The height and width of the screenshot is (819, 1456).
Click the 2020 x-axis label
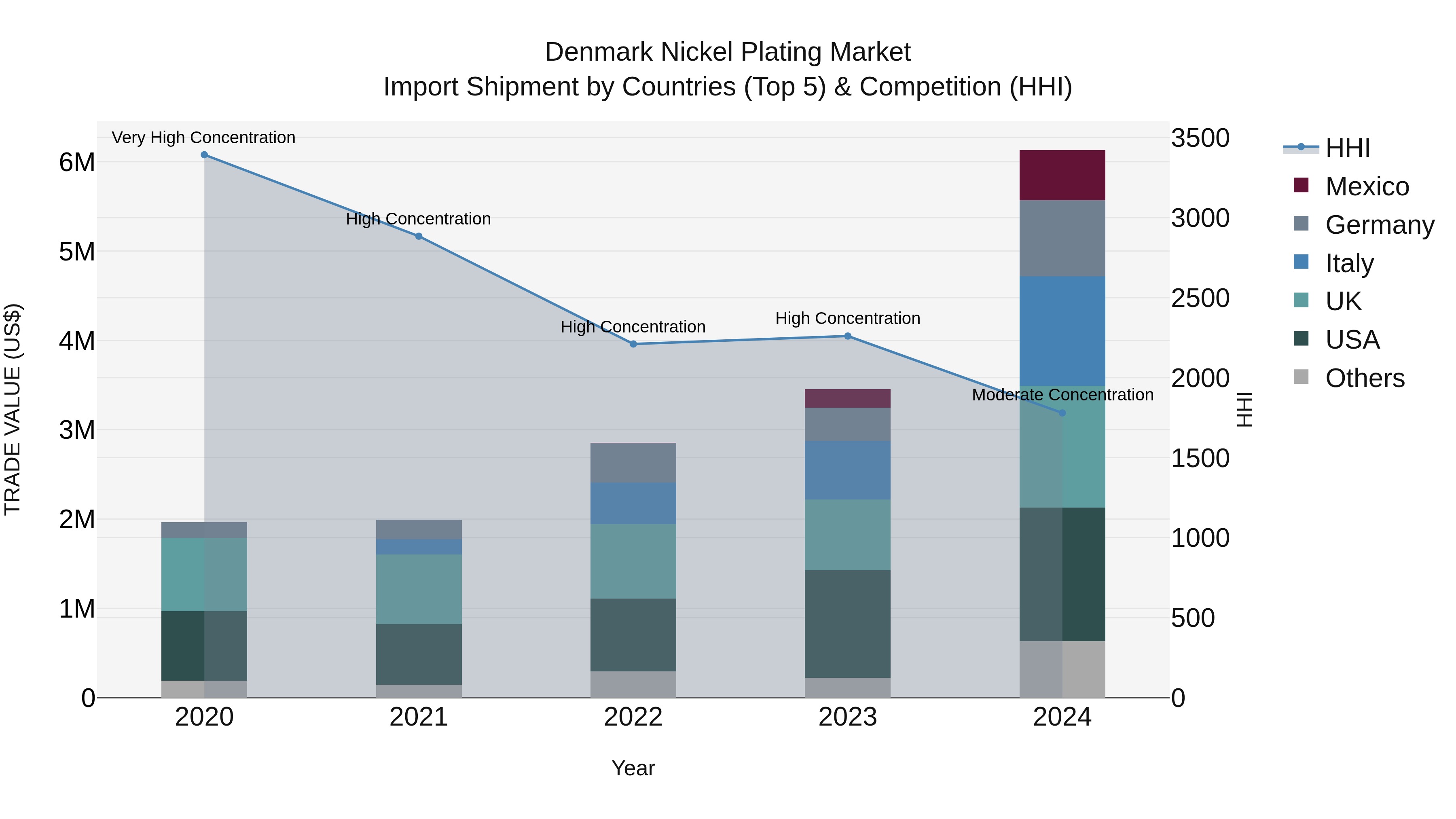205,717
